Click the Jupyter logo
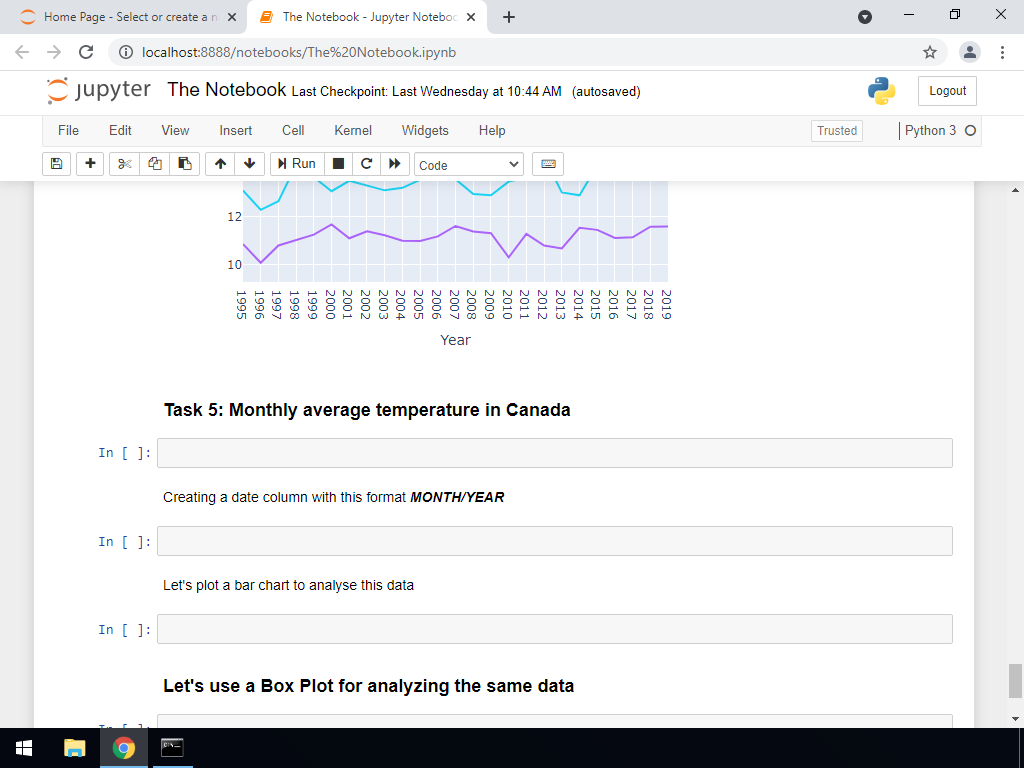1024x768 pixels. [x=99, y=91]
